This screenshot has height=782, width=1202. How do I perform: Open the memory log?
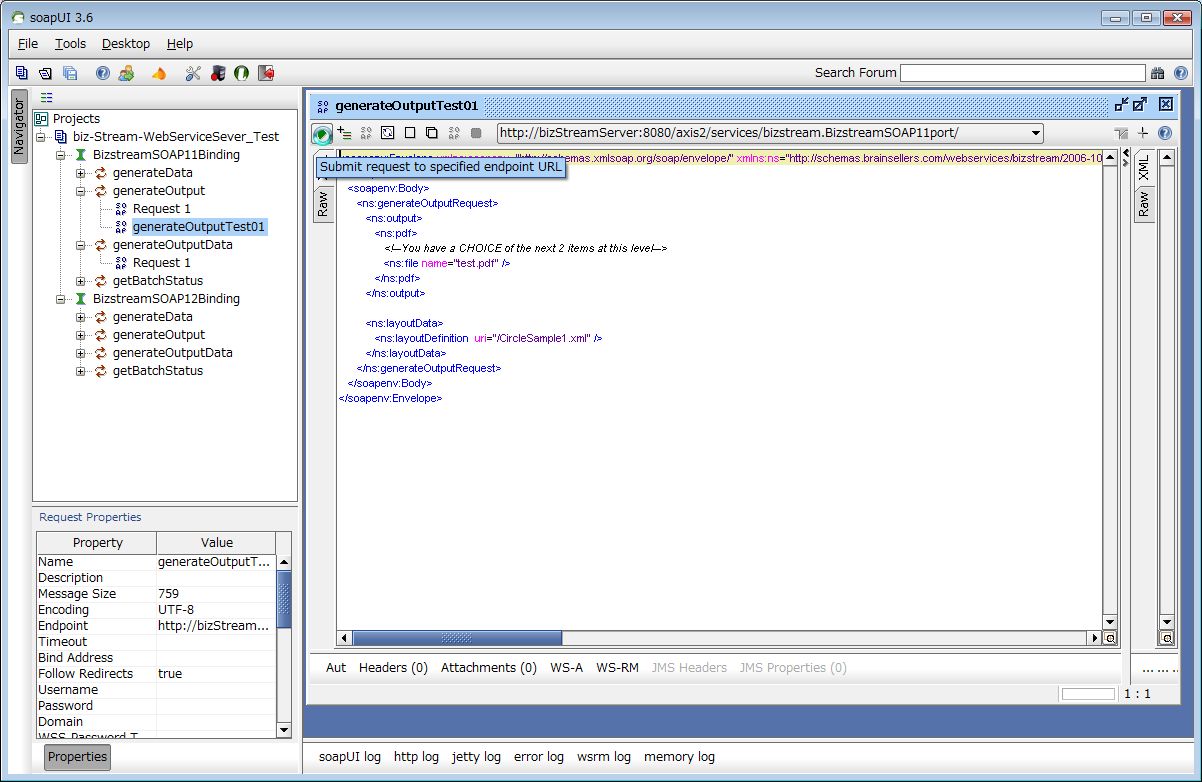click(x=679, y=757)
